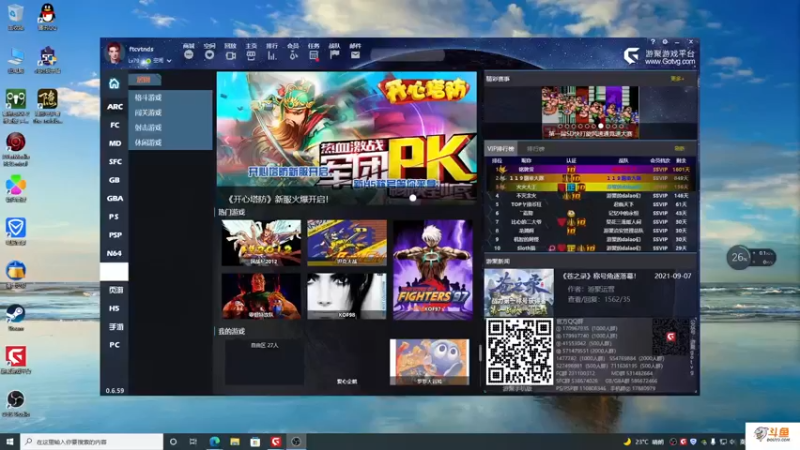Viewport: 800px width, 450px height.
Task: Select the FC platform tab
Action: pos(114,125)
